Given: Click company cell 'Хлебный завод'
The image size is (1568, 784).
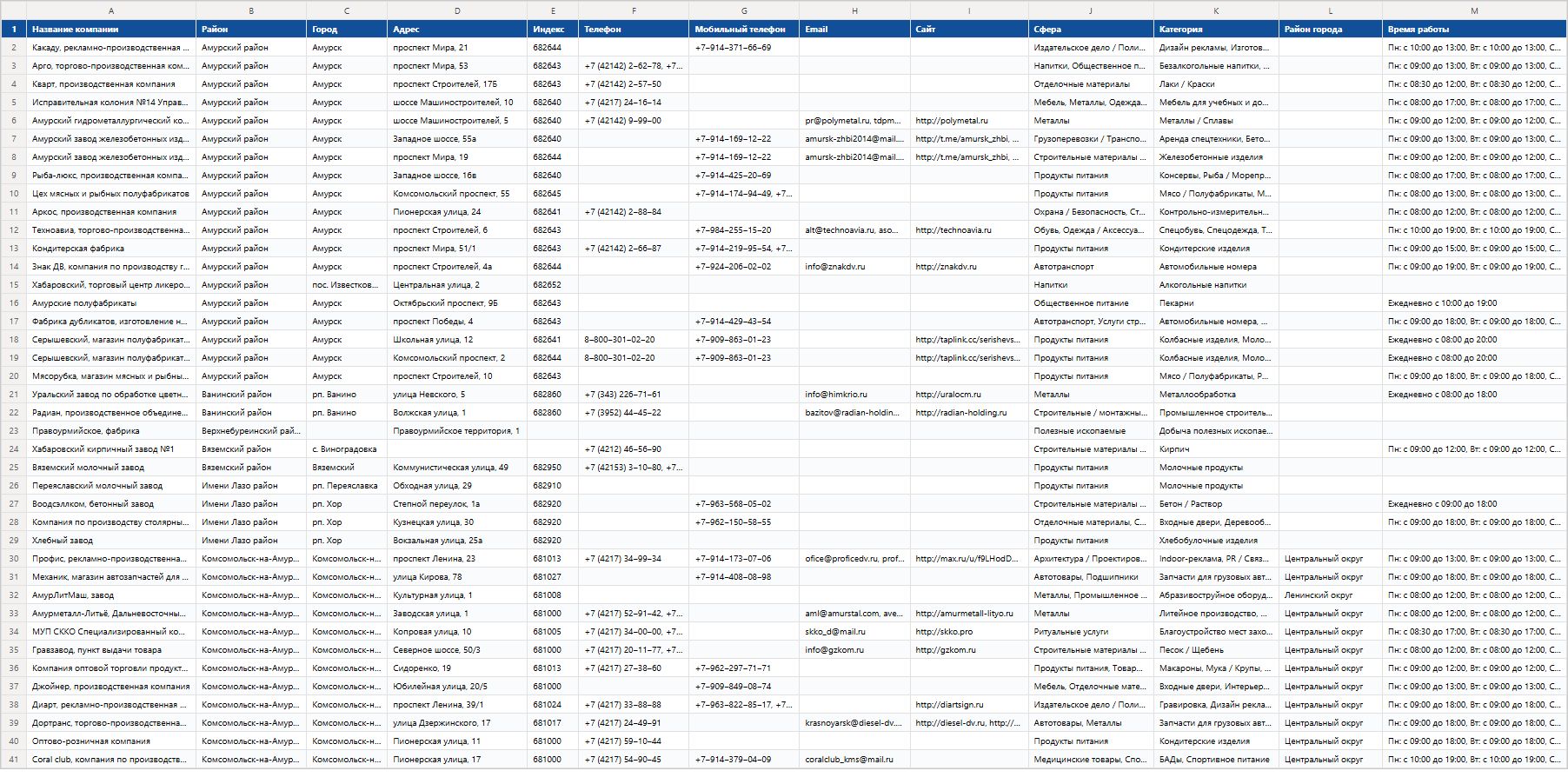Looking at the screenshot, I should click(x=111, y=541).
